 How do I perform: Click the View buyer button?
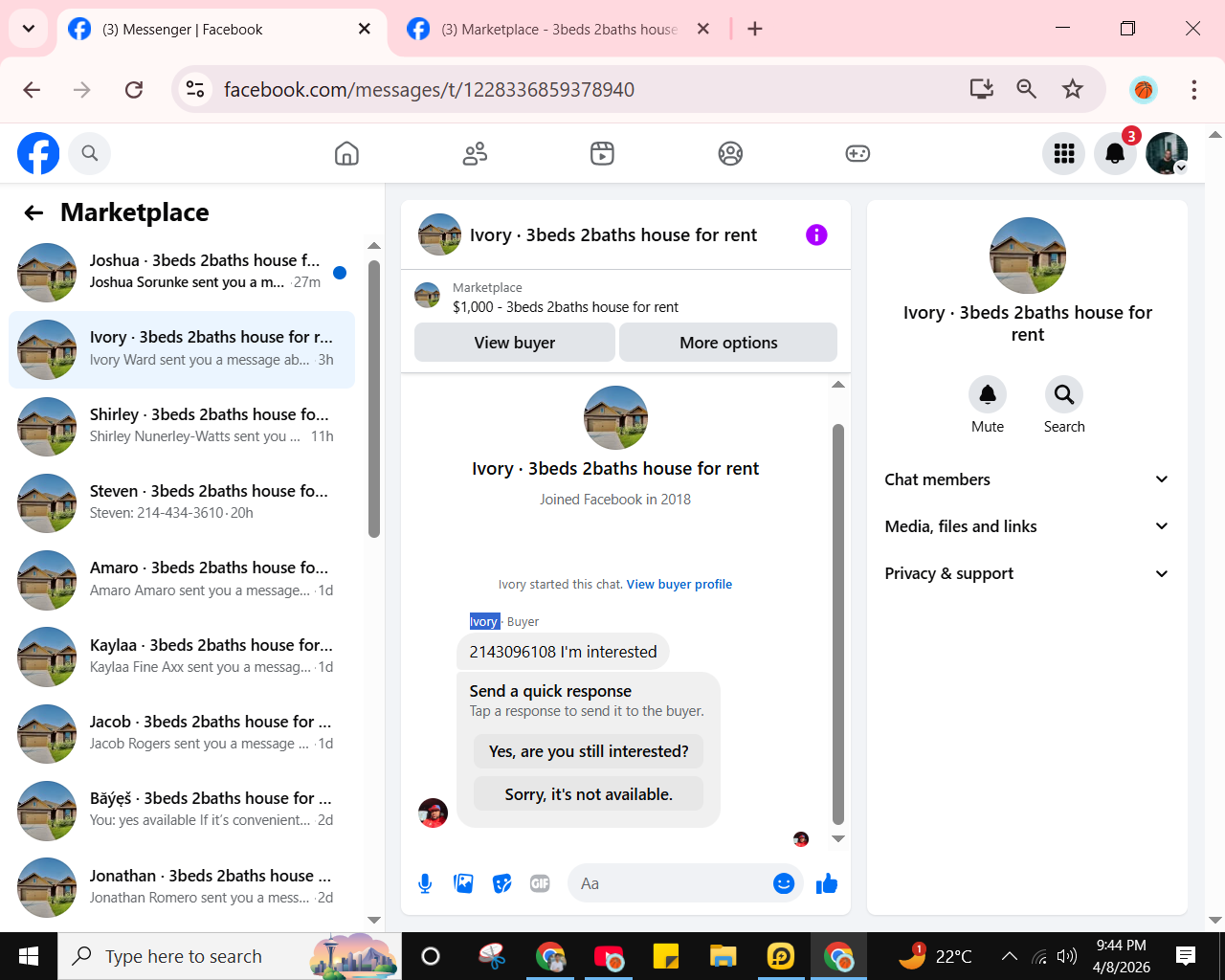click(x=515, y=343)
